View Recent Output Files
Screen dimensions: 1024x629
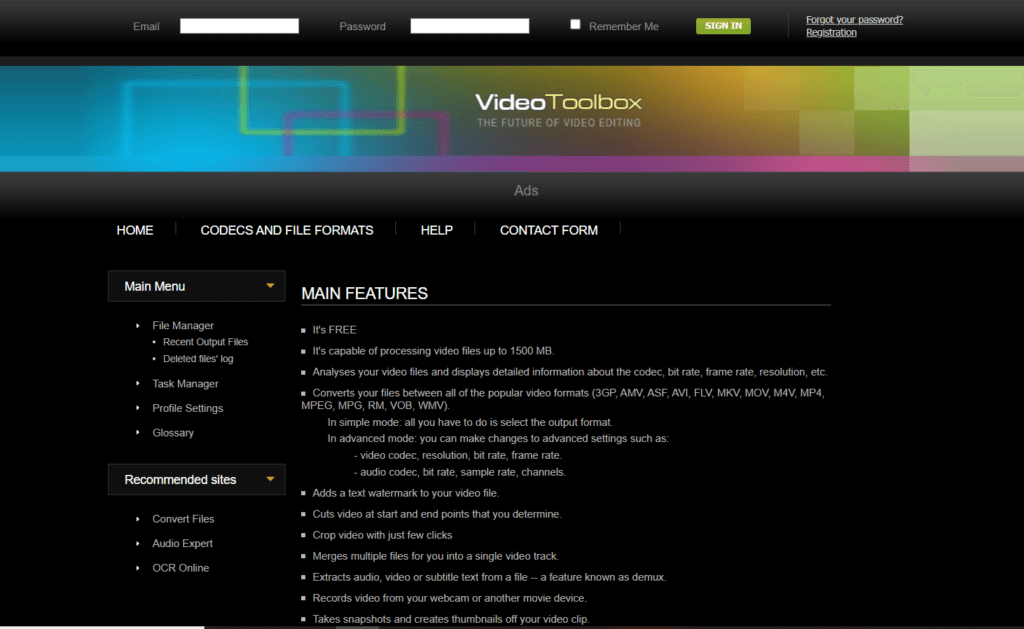205,341
